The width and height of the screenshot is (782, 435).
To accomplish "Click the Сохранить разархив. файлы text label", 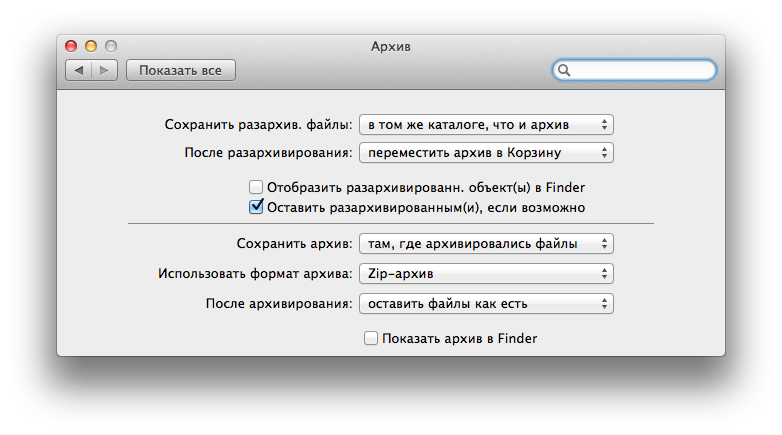I will point(258,125).
